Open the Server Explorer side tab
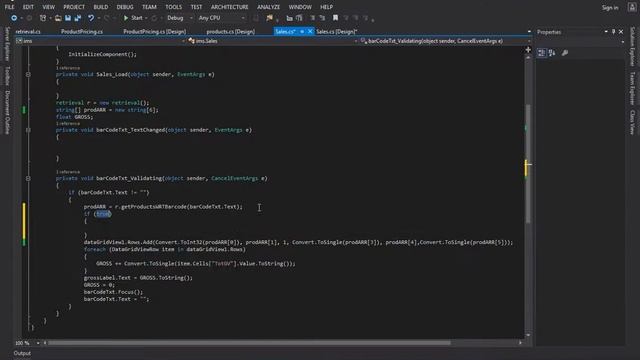 coord(7,44)
